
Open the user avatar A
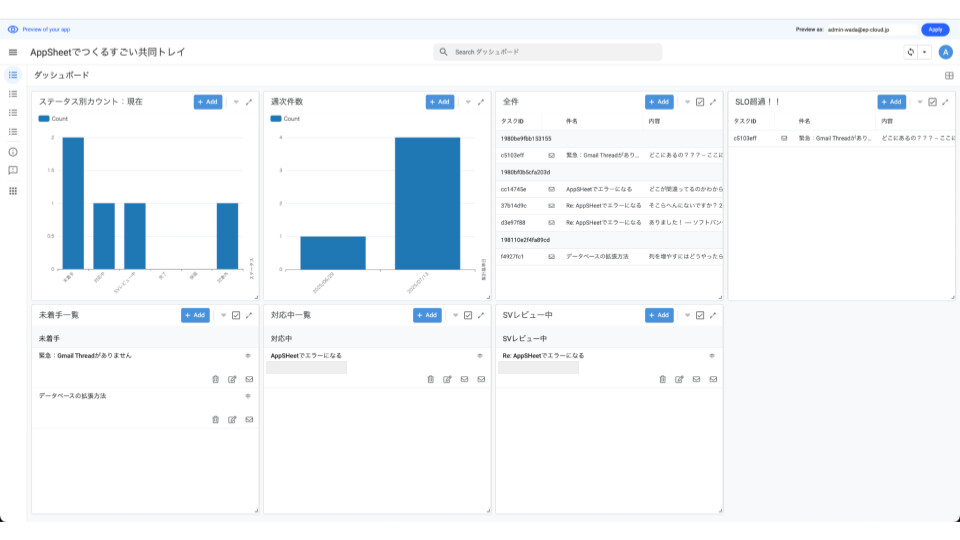coord(945,53)
